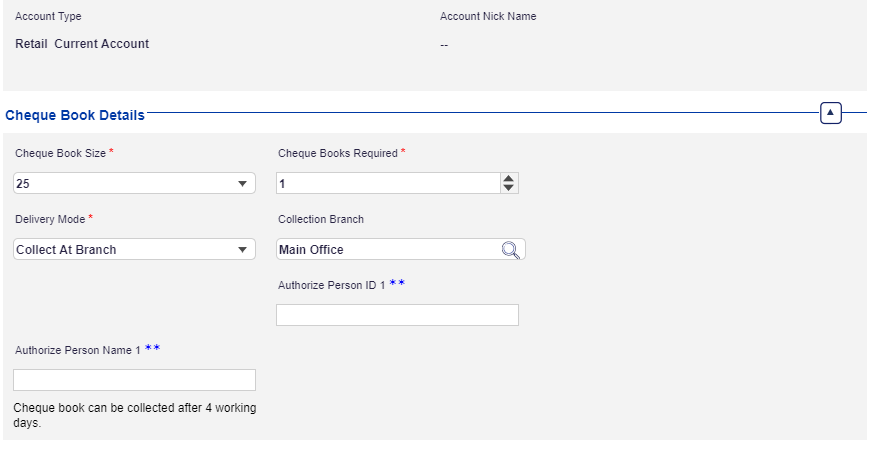The width and height of the screenshot is (875, 466).
Task: Focus the Authorize Person ID 1 field
Action: (x=397, y=315)
